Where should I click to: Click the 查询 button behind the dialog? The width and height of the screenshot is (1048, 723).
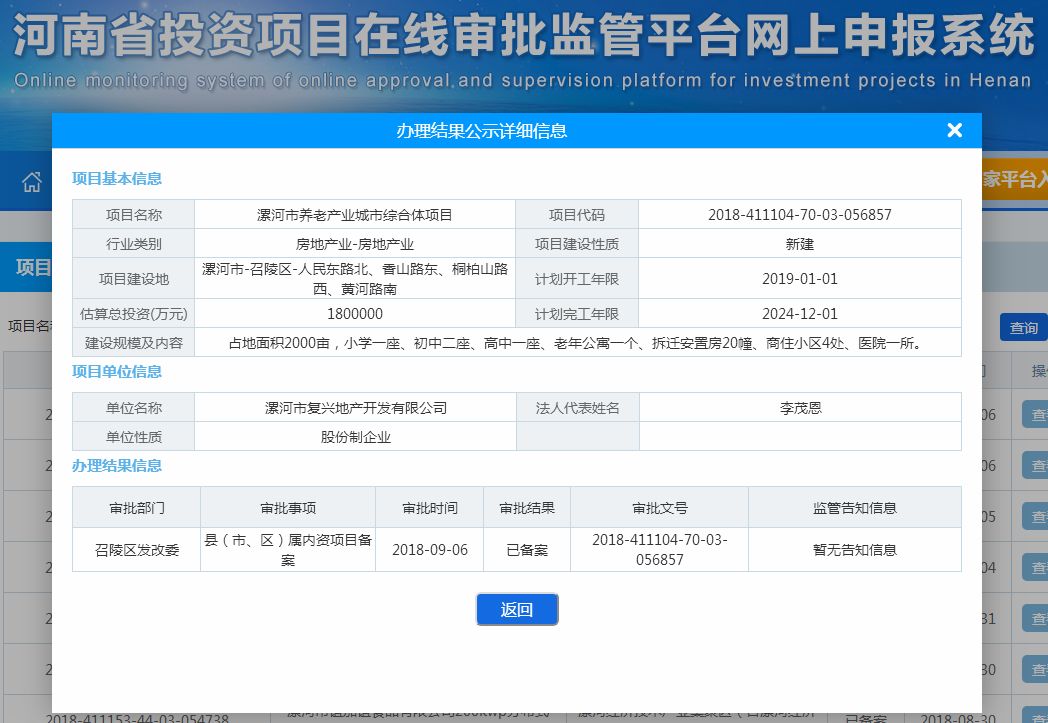click(x=1023, y=328)
